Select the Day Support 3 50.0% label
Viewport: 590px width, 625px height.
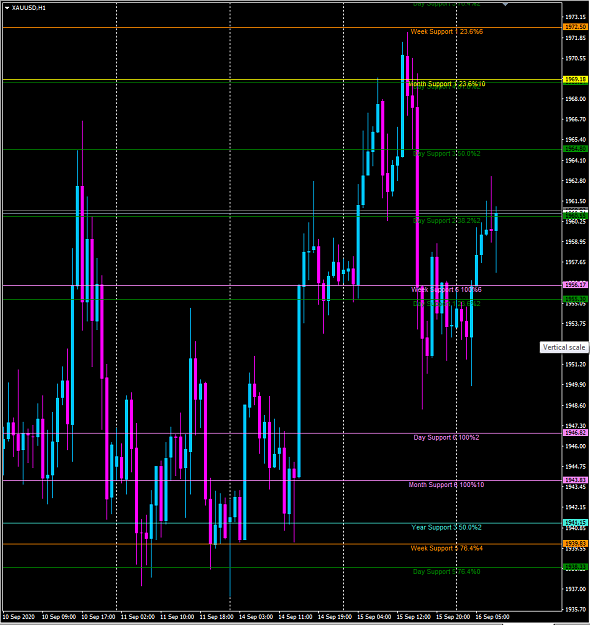pyautogui.click(x=446, y=154)
